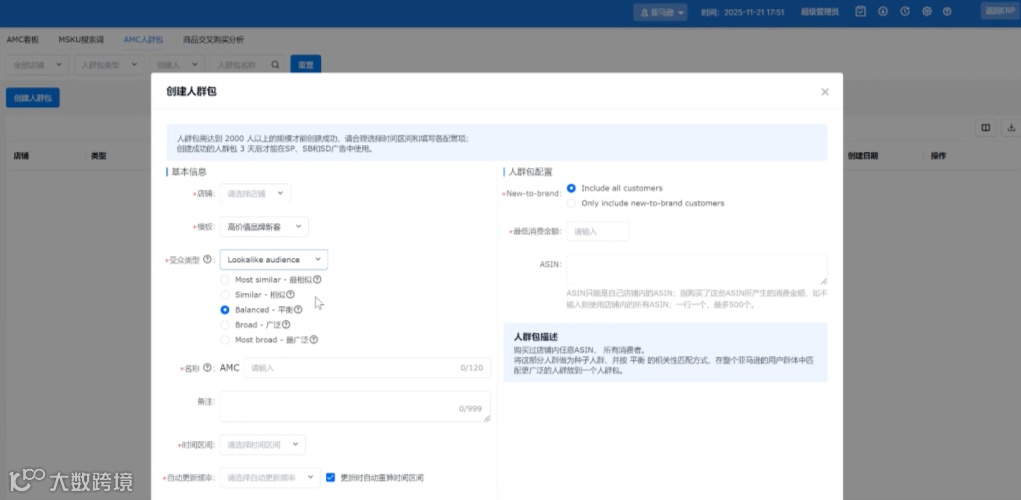Click the 操作 column header

938,156
